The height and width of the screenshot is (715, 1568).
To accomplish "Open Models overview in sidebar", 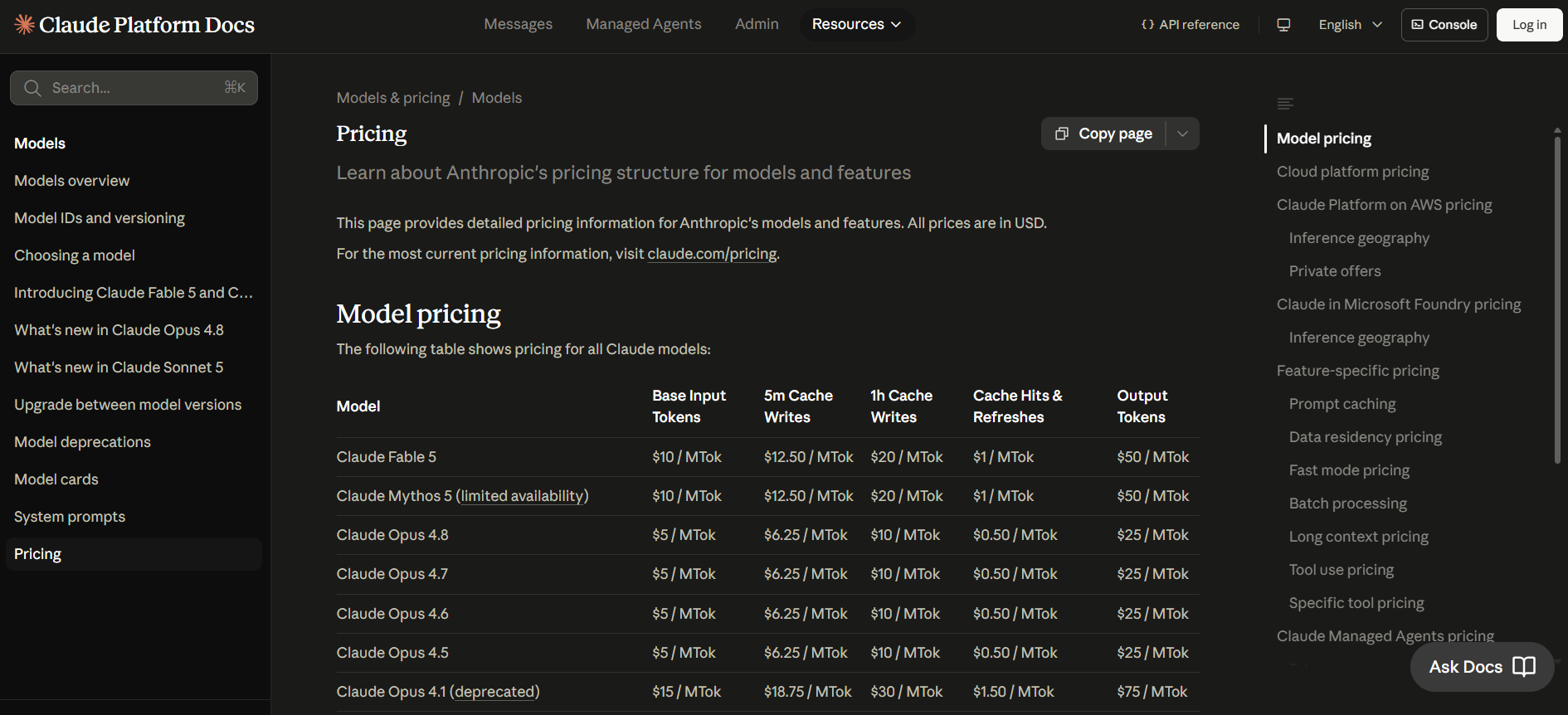I will point(72,181).
